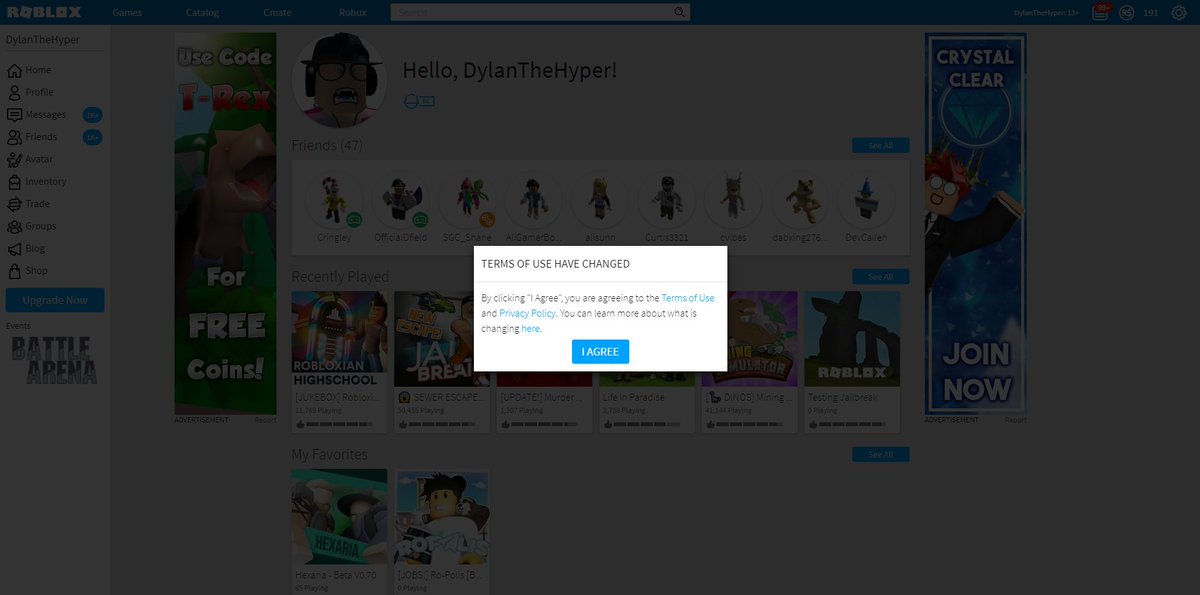Open the settings gear icon
This screenshot has height=595, width=1200.
coord(1179,13)
